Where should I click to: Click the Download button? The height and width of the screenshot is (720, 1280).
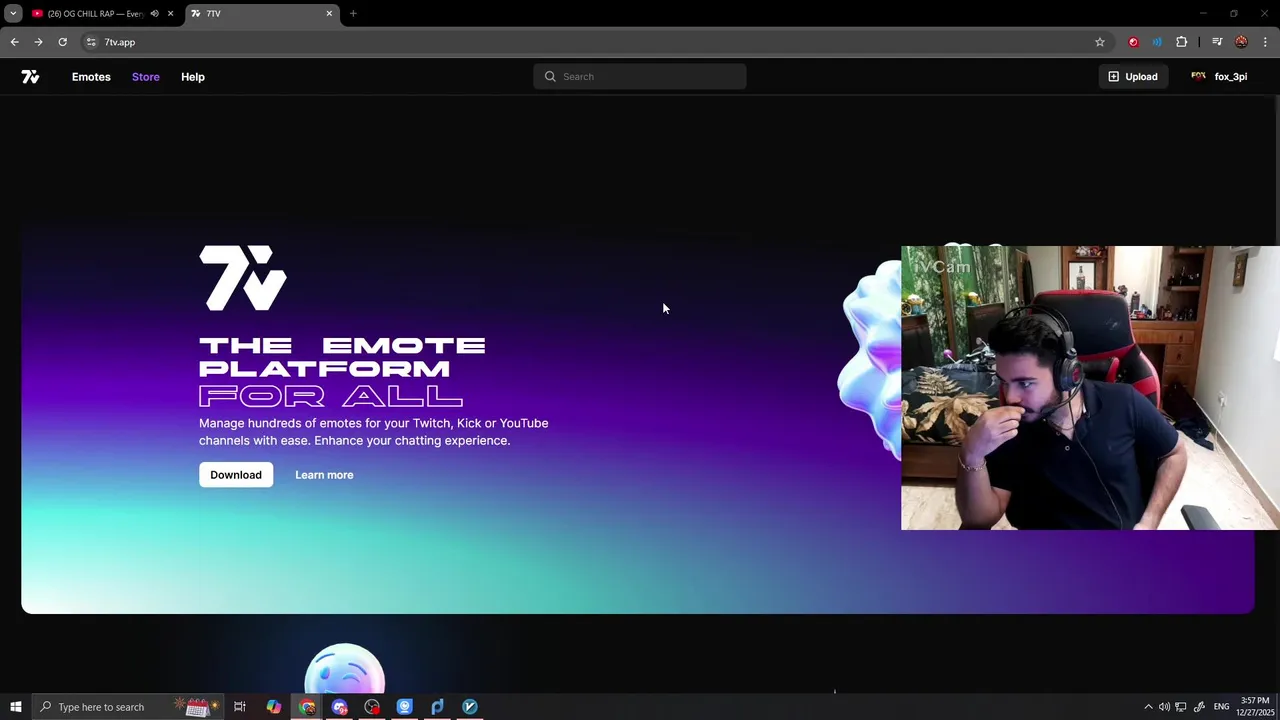[x=236, y=475]
